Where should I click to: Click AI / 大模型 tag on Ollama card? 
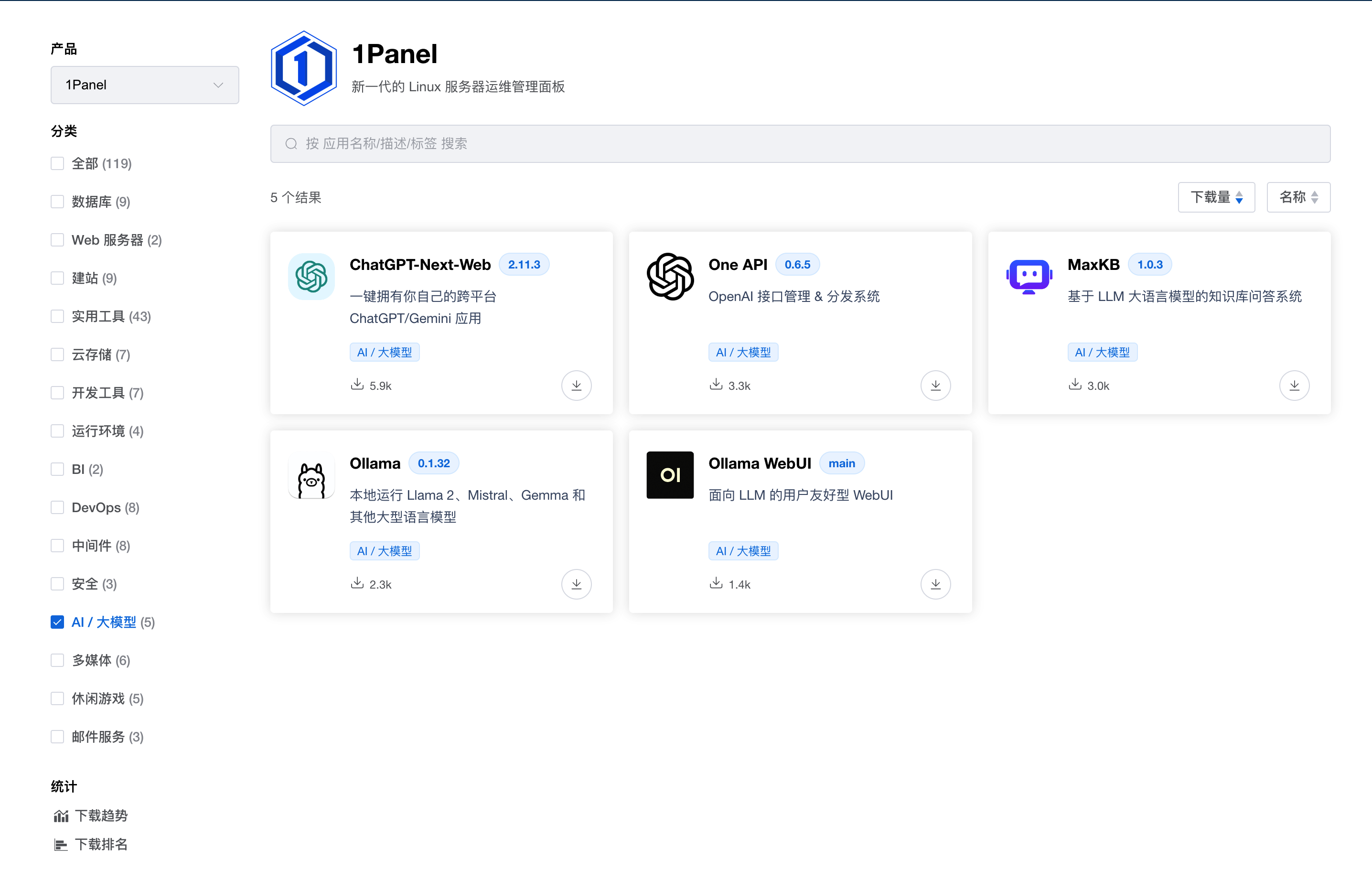(385, 551)
